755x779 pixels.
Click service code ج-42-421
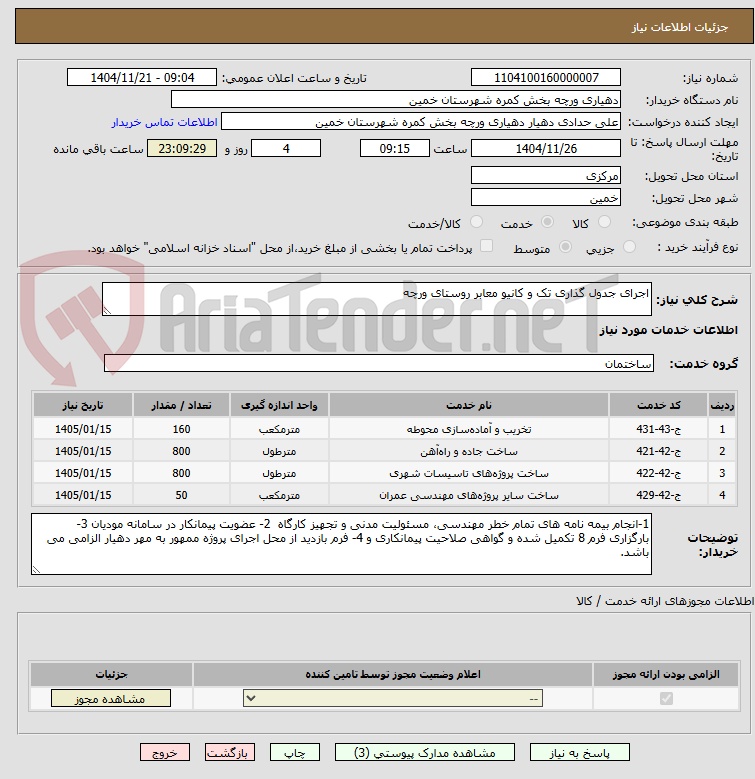(x=659, y=451)
